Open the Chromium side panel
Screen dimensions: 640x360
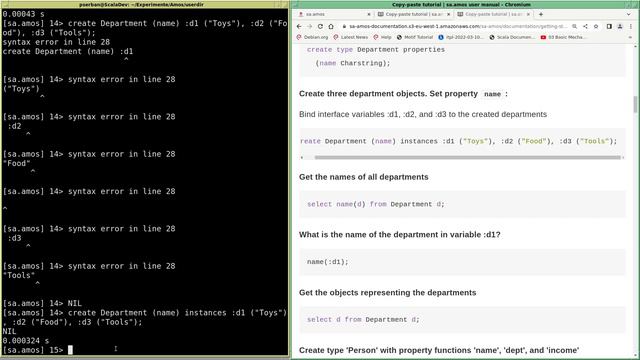609,26
